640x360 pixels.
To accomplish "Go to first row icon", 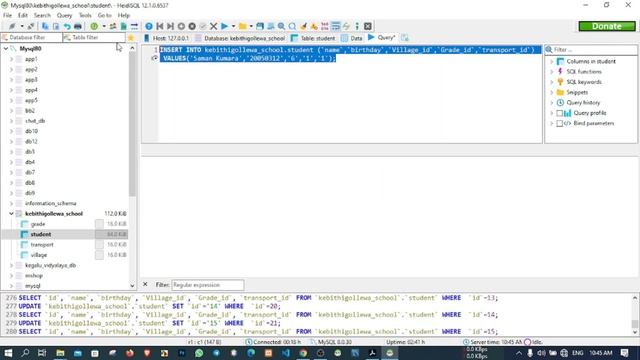I will click(160, 26).
